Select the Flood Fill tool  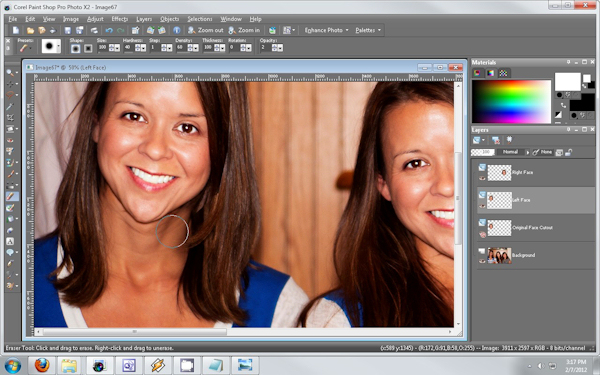click(10, 219)
